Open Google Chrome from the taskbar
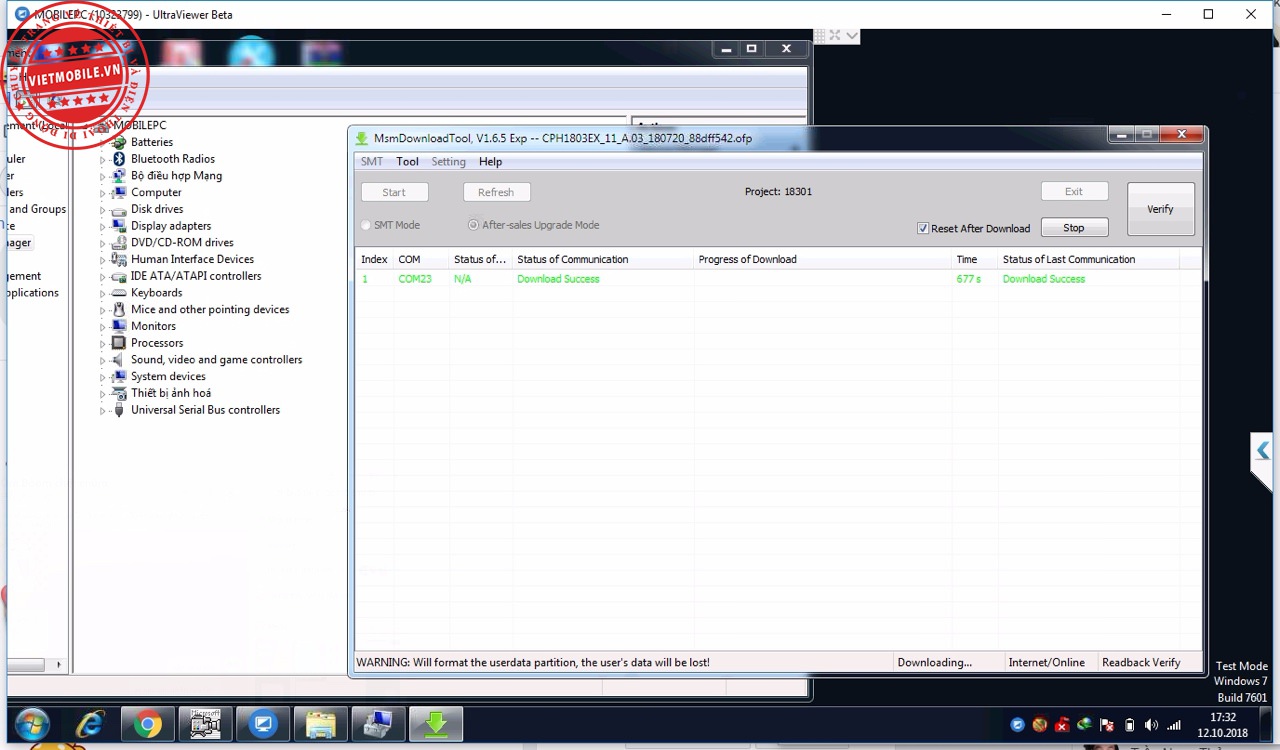1280x750 pixels. coord(148,724)
